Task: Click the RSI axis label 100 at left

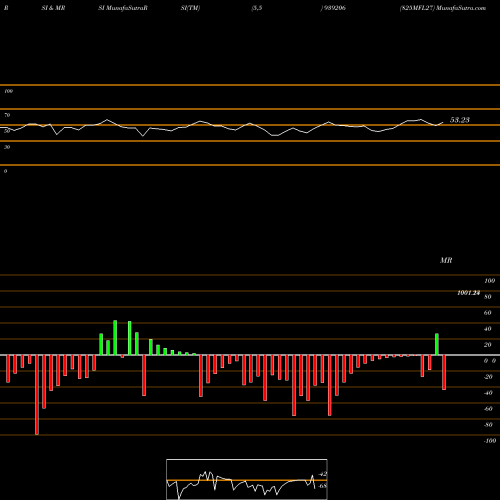Action: click(8, 91)
